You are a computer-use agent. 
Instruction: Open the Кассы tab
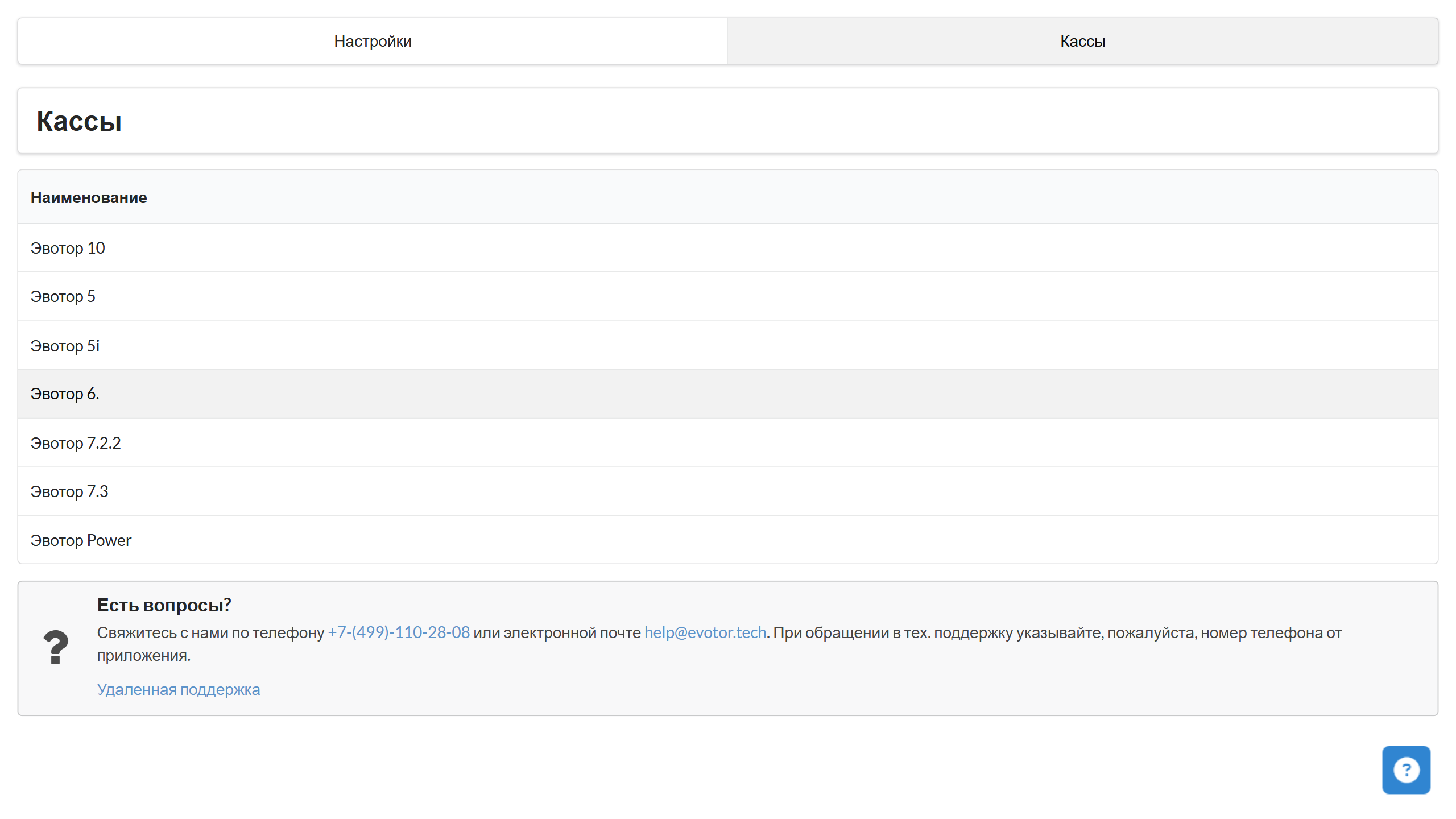(1082, 41)
